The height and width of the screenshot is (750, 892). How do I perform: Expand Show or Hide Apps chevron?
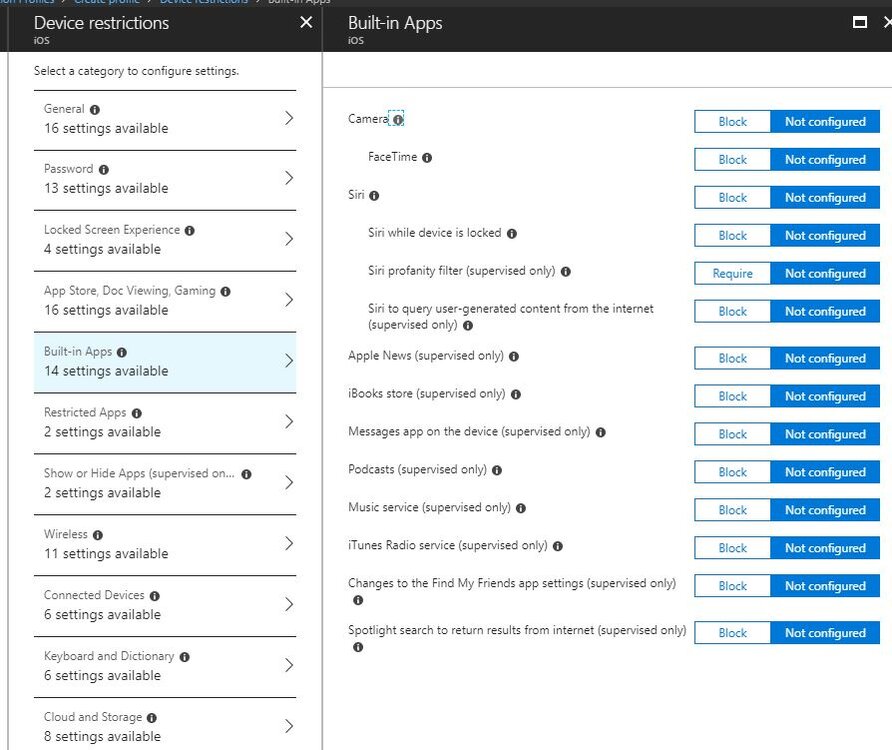coord(289,483)
